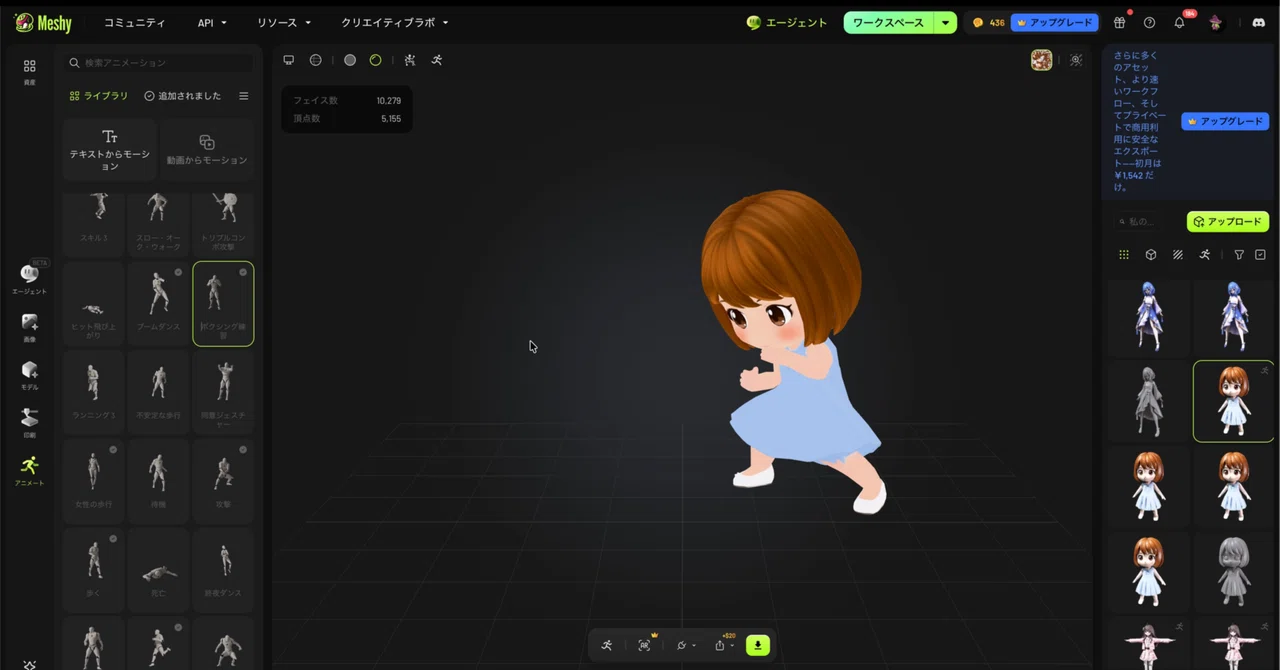Image resolution: width=1280 pixels, height=670 pixels.
Task: Click the アップグレード button in promo banner
Action: coord(1225,121)
